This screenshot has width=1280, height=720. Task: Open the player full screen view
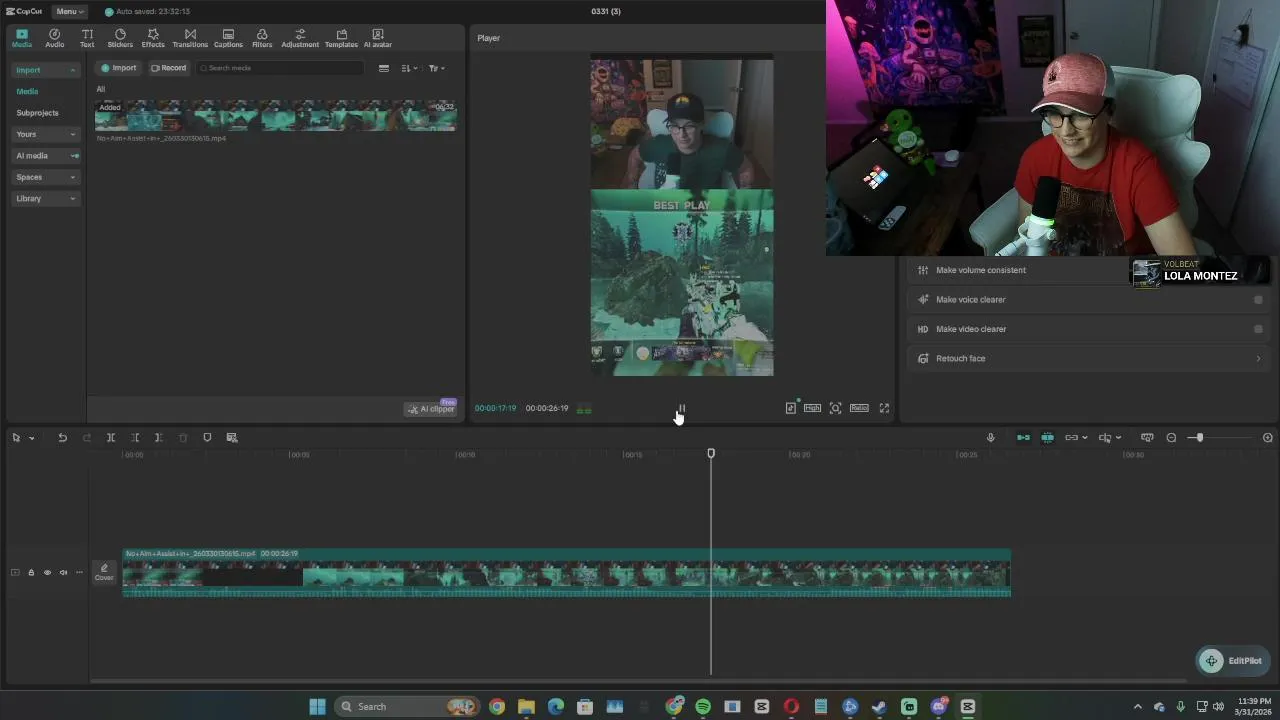pos(884,408)
